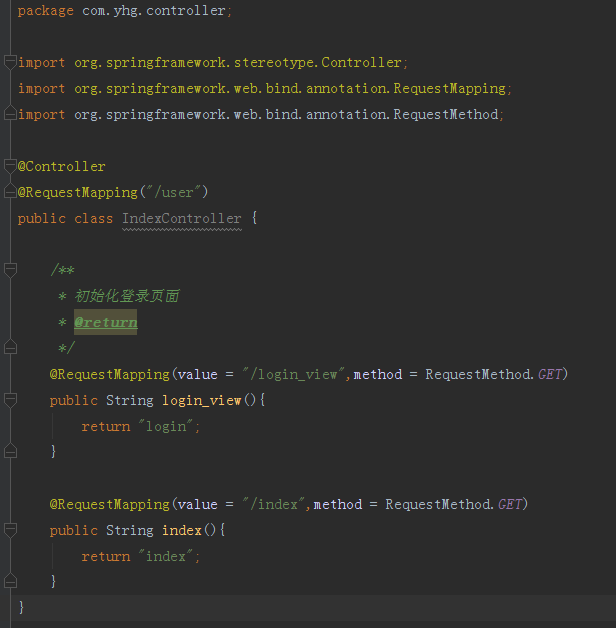
Task: Click the stereotype.Controller import path
Action: tap(318, 62)
